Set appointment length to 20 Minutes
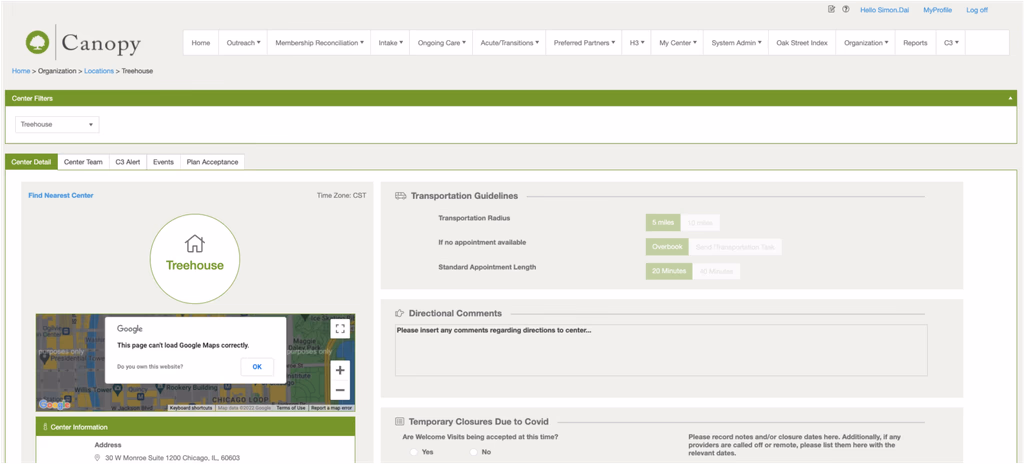1024x464 pixels. pos(669,271)
